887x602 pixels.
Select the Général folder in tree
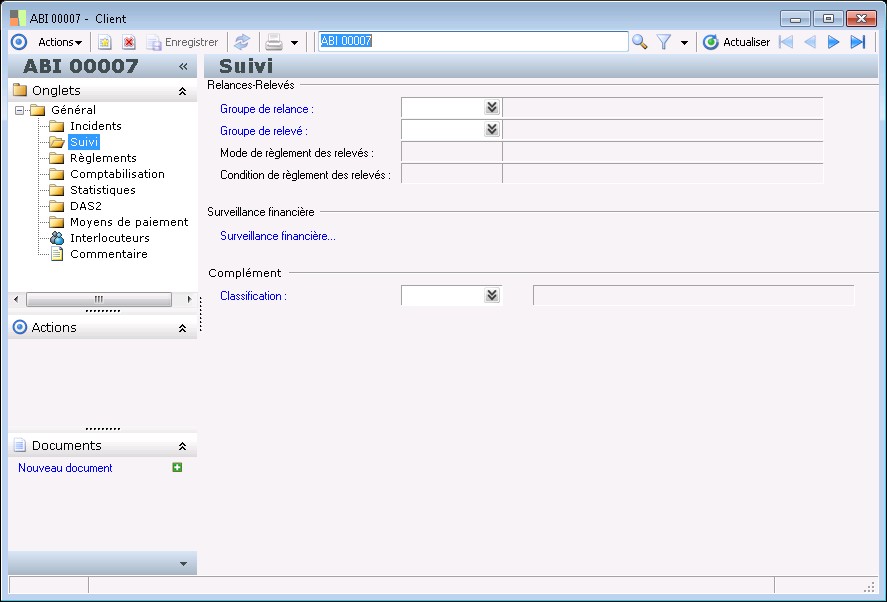point(73,110)
